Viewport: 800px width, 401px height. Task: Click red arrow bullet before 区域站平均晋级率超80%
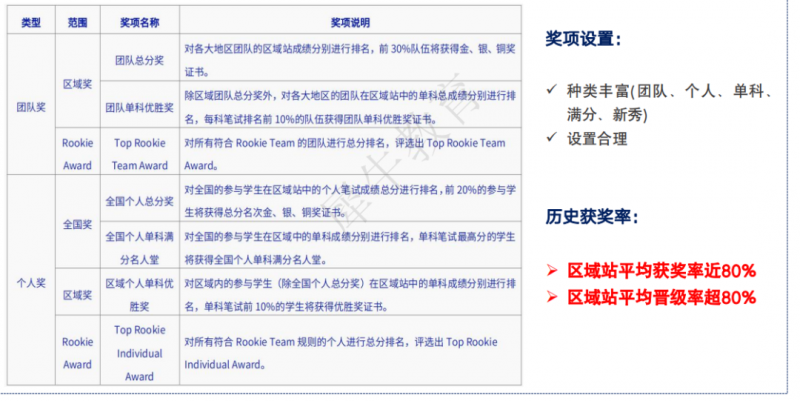[x=552, y=296]
